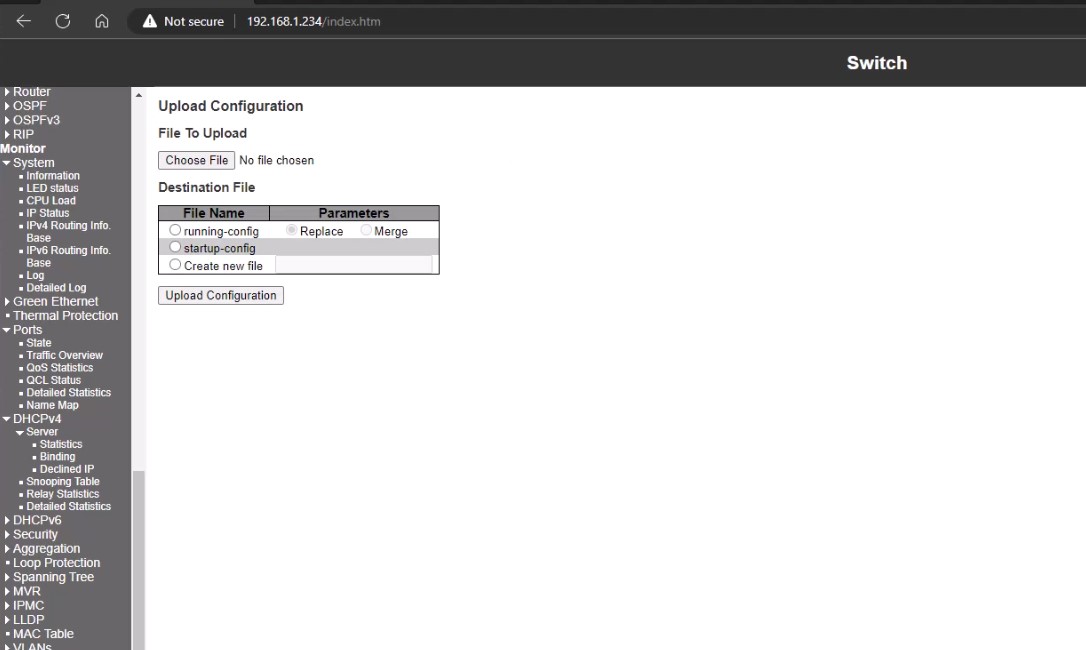Open the MAC Table page
This screenshot has width=1086, height=650.
click(43, 634)
